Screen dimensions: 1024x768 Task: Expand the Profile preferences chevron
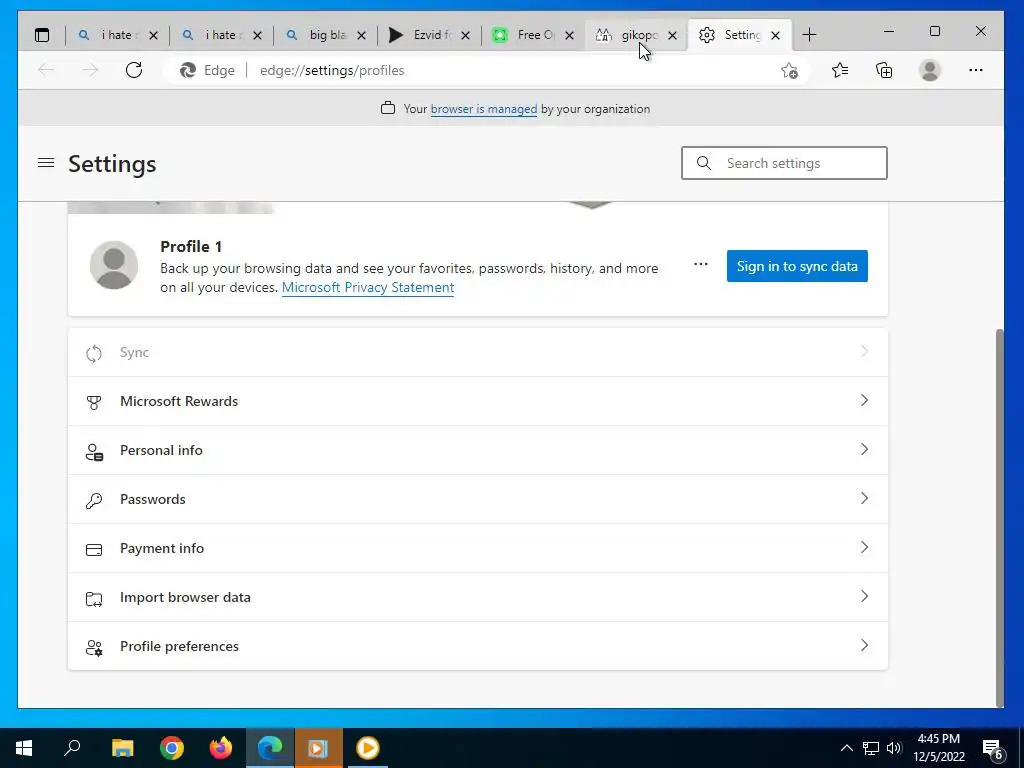864,645
